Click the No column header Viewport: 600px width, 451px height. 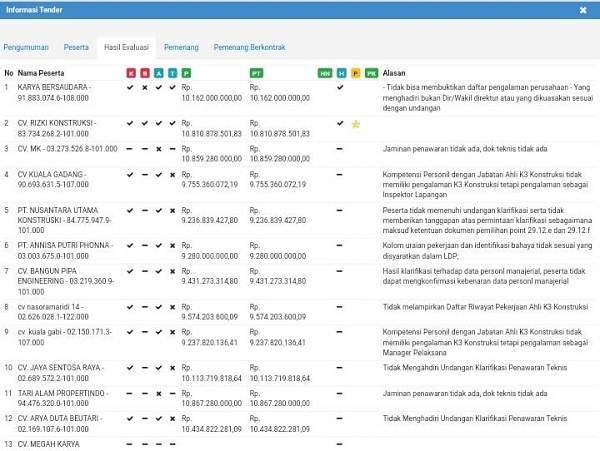[x=9, y=73]
